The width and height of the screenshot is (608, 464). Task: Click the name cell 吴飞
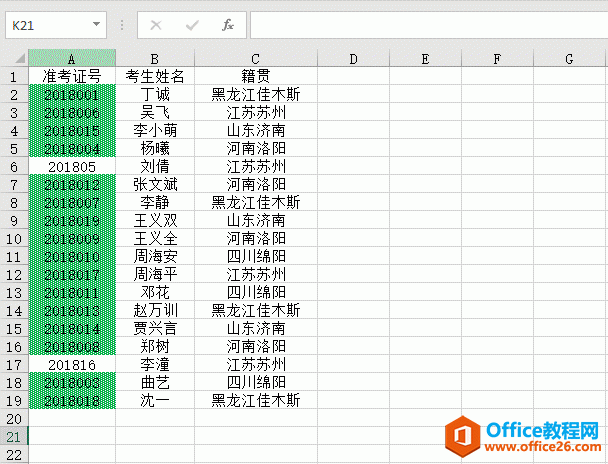pyautogui.click(x=155, y=112)
